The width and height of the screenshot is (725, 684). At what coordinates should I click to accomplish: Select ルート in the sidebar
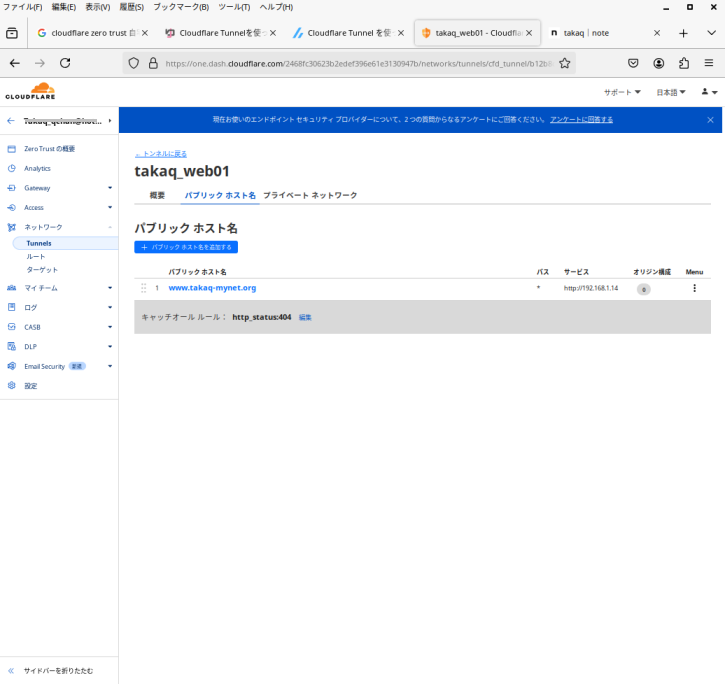(36, 256)
